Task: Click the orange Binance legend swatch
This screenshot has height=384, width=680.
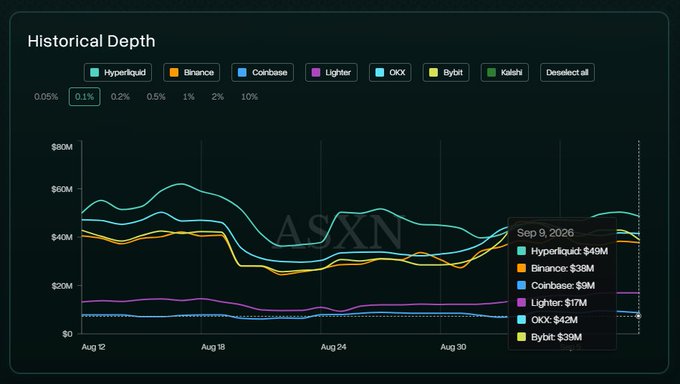Action: click(174, 72)
